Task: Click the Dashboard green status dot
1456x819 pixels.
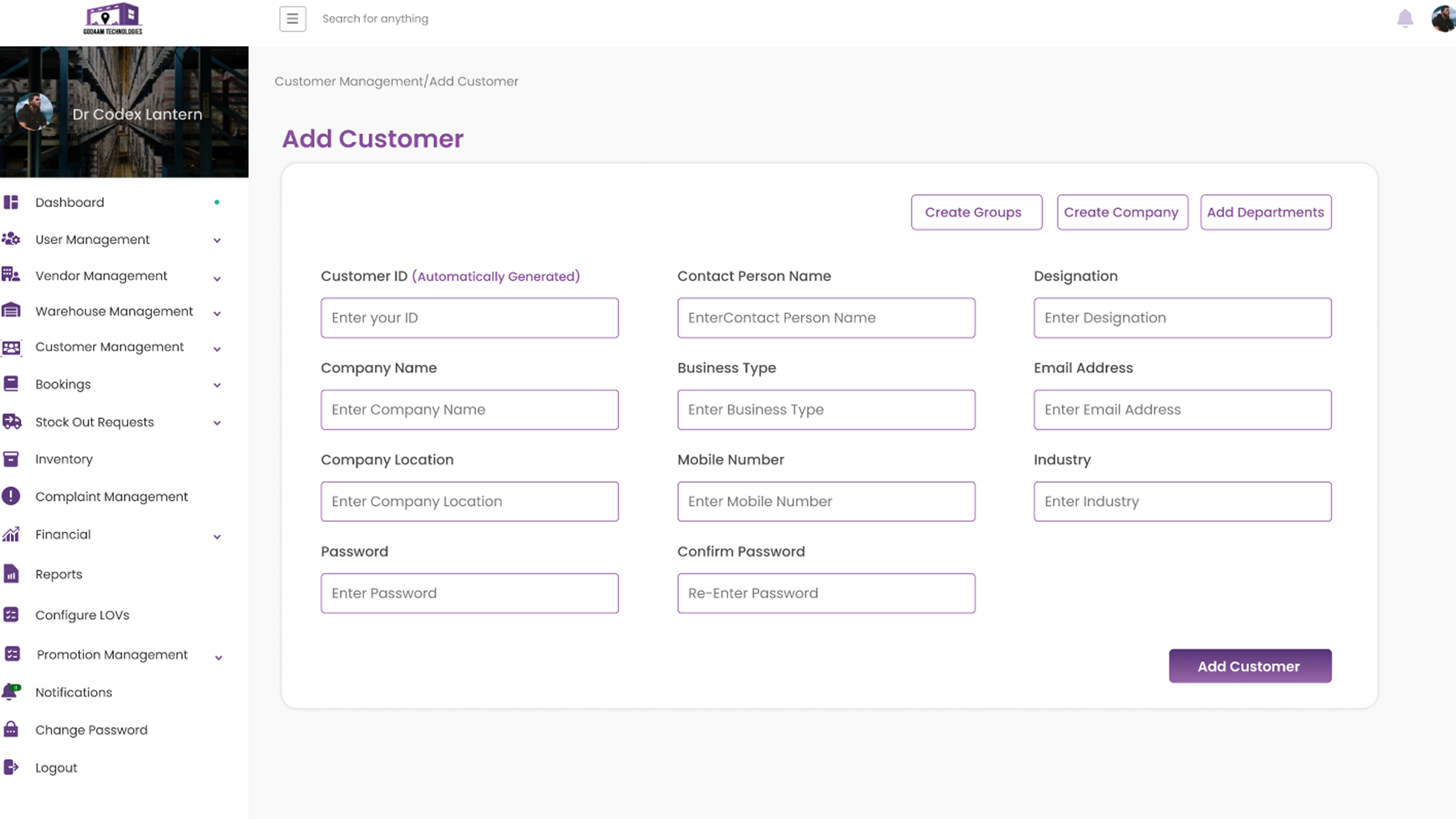Action: click(217, 202)
